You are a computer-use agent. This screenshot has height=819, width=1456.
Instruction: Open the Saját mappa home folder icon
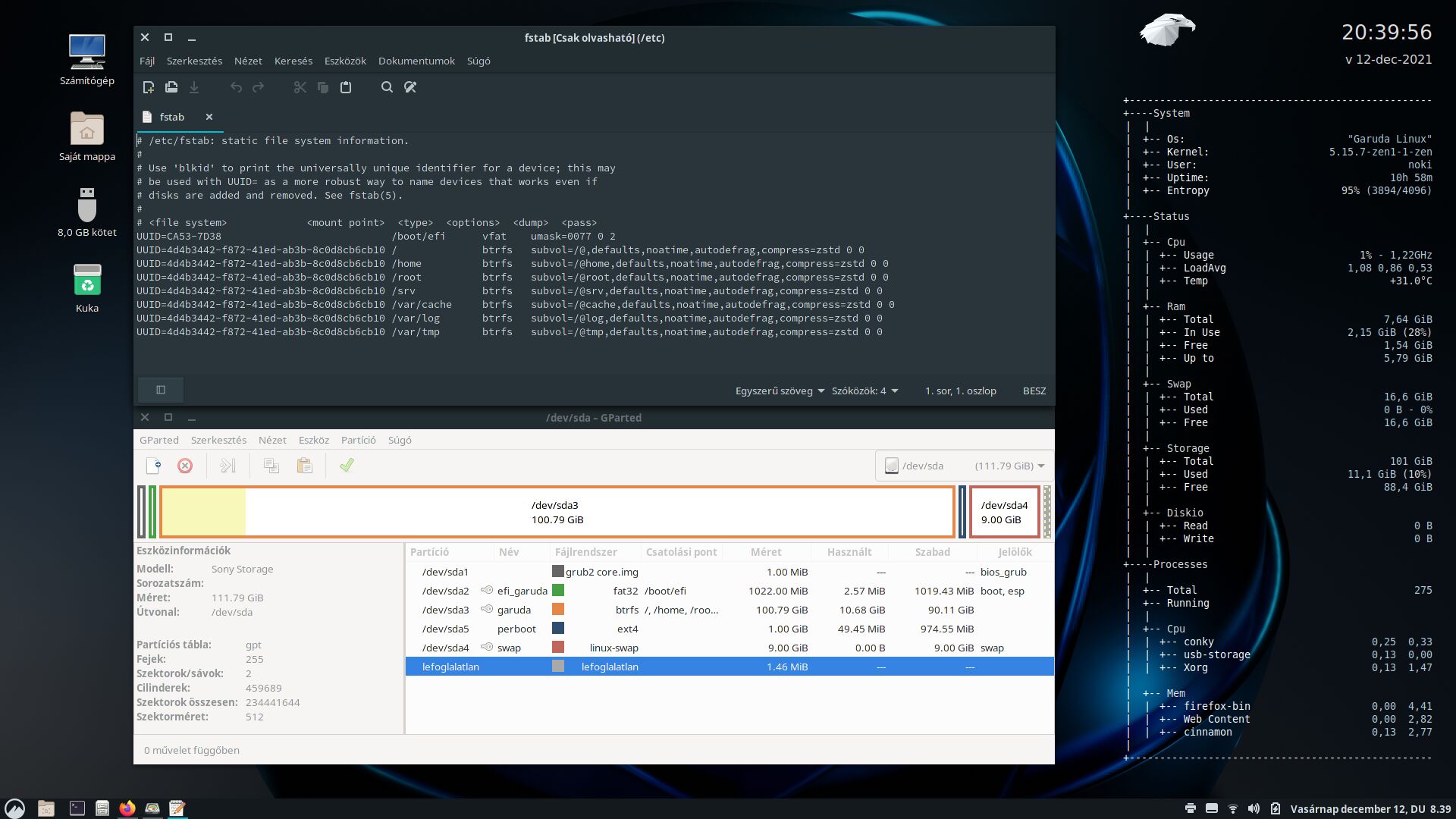point(87,136)
